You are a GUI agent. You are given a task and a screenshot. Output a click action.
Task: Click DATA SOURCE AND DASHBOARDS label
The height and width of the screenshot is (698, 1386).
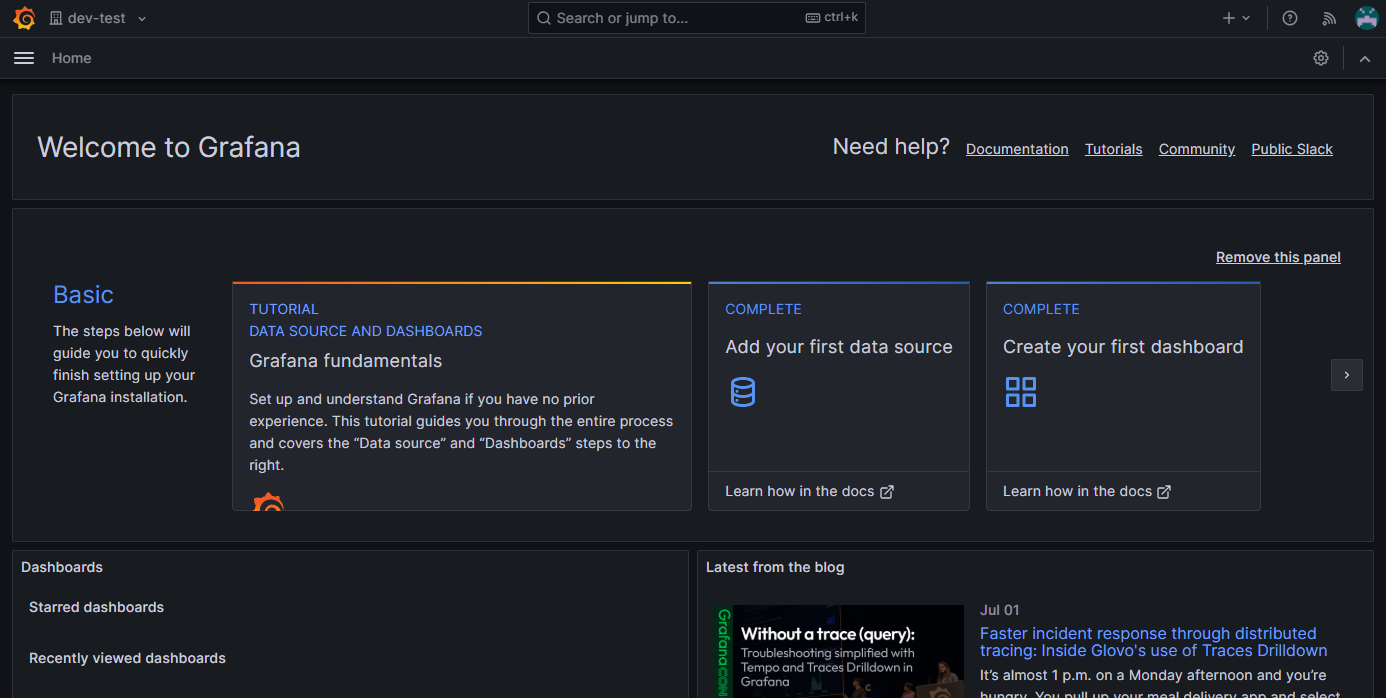(x=366, y=331)
